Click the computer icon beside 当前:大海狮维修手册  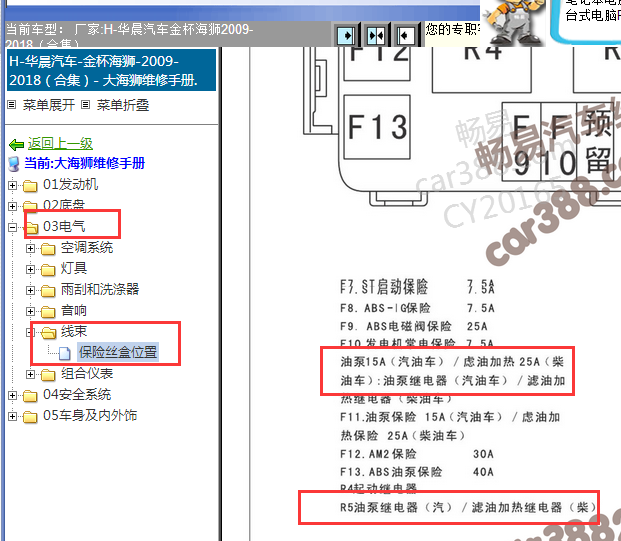click(x=14, y=164)
